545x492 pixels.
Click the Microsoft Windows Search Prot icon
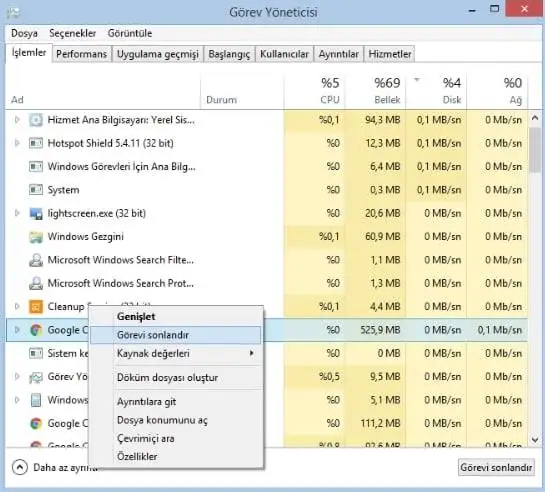click(35, 283)
